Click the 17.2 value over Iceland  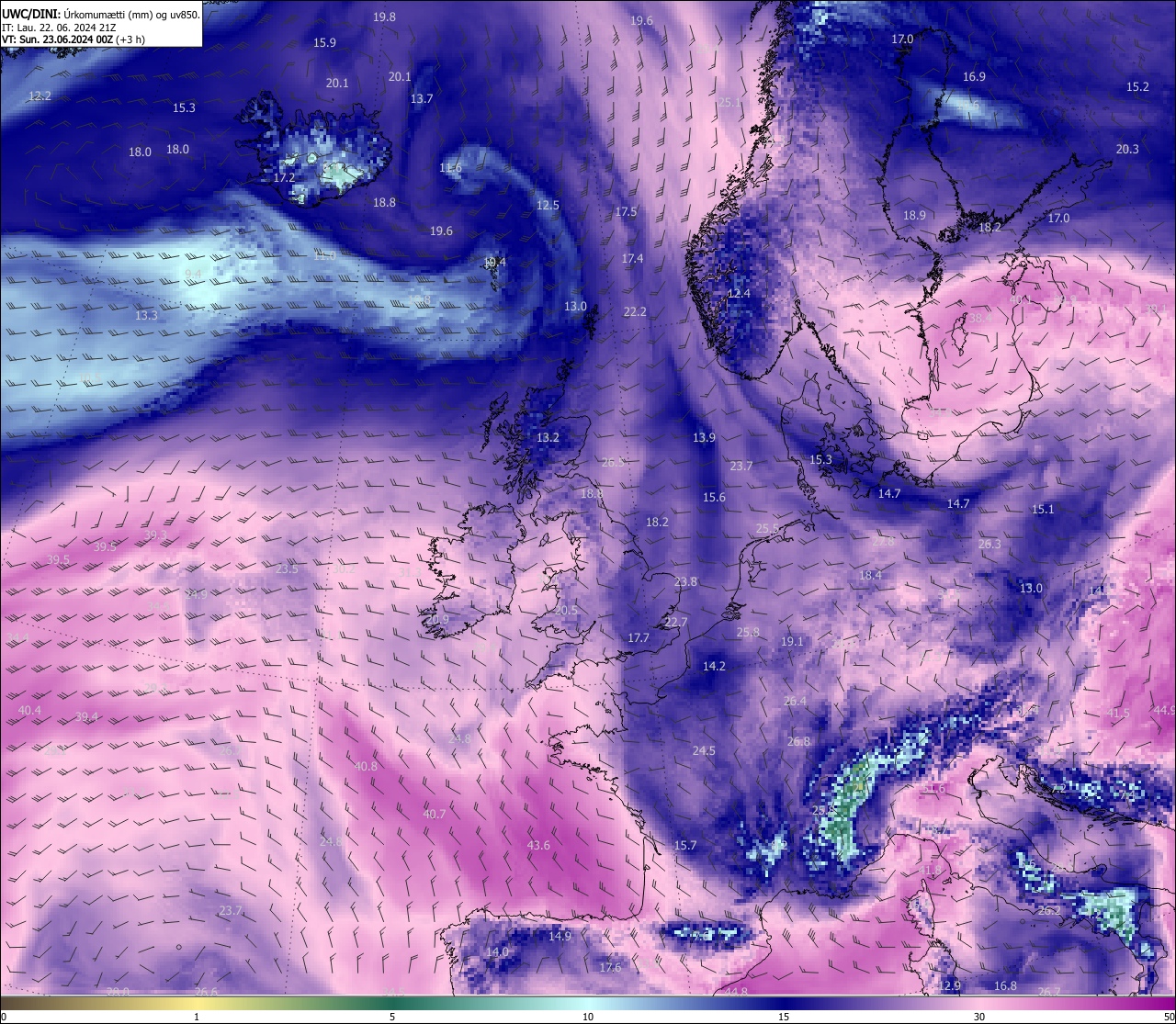(x=284, y=178)
